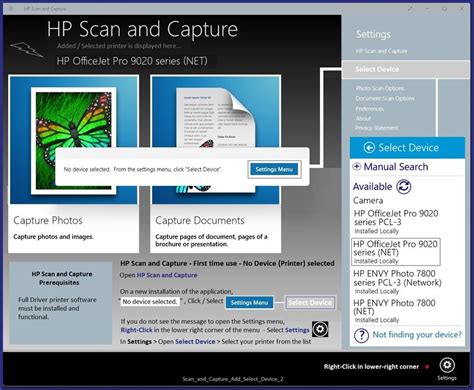
Task: Choose HP OfficeJet Pro 9020 series (NET)
Action: (396, 252)
